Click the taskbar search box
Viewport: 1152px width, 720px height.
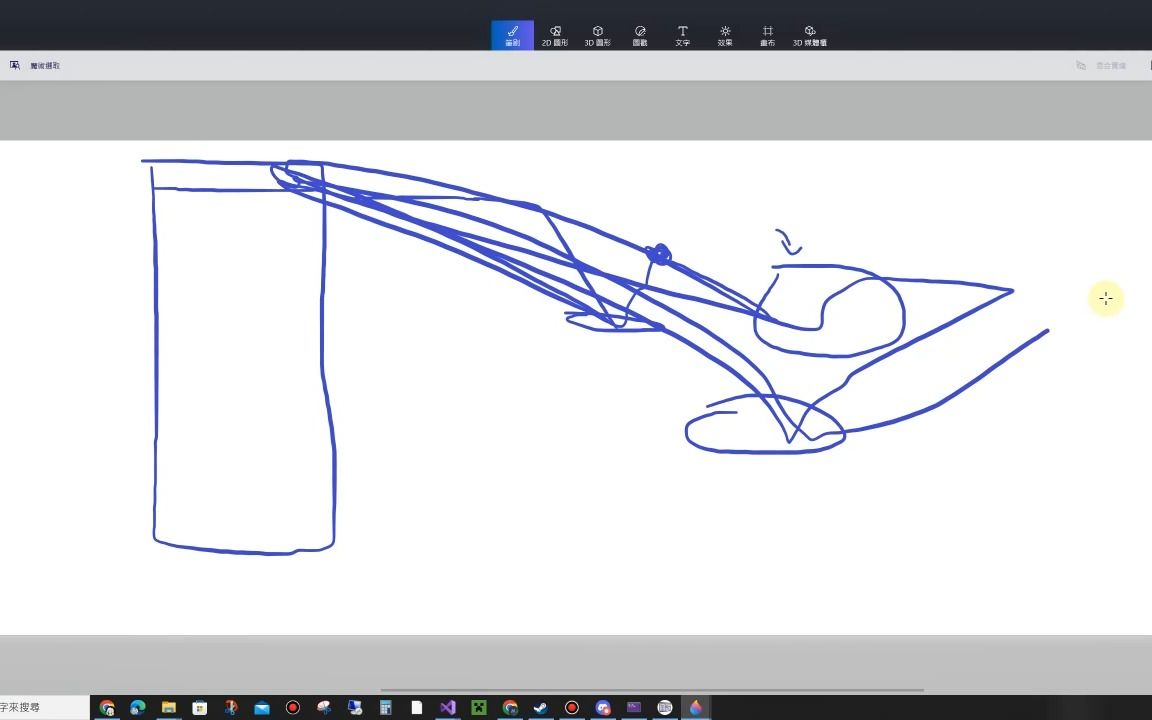click(x=45, y=708)
